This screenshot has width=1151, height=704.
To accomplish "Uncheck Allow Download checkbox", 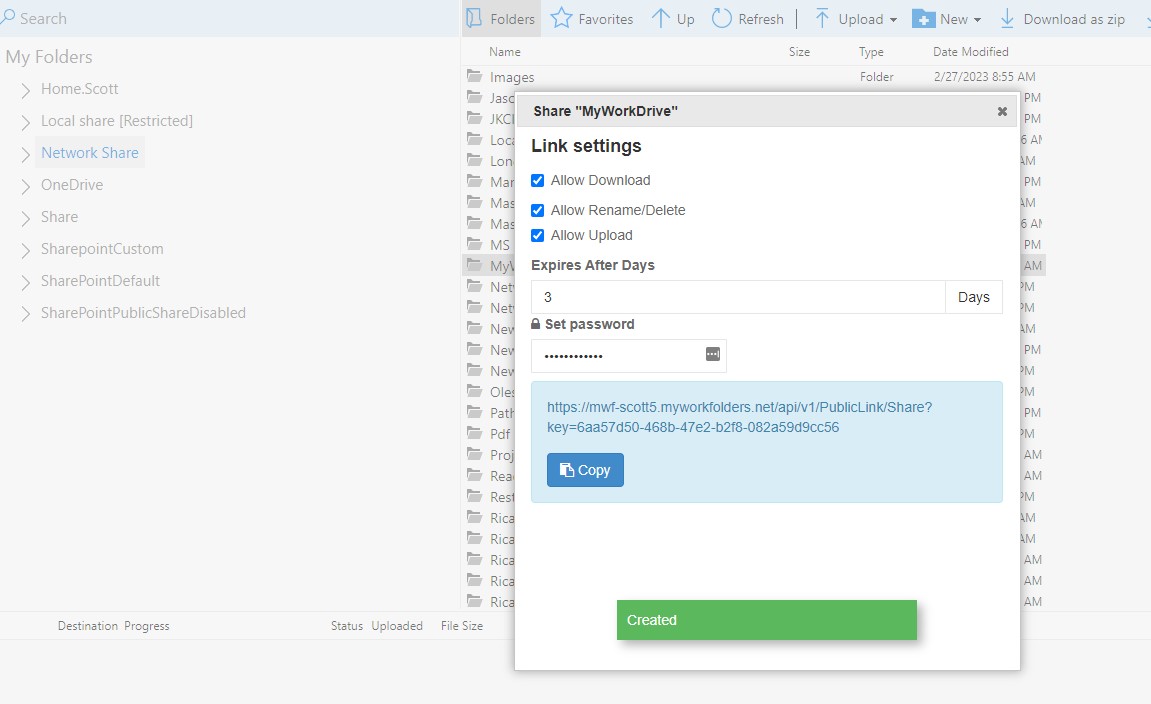I will pyautogui.click(x=538, y=181).
